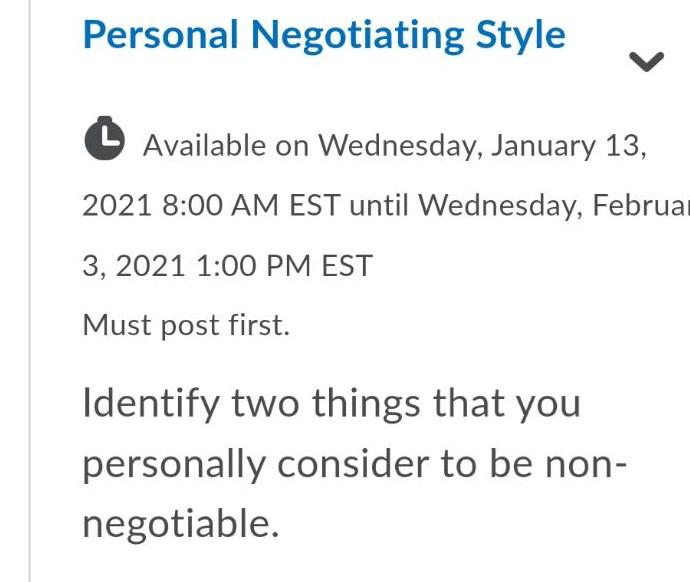Screen dimensions: 690x582
Task: Open the Personal Negotiating Style topic link
Action: click(323, 36)
